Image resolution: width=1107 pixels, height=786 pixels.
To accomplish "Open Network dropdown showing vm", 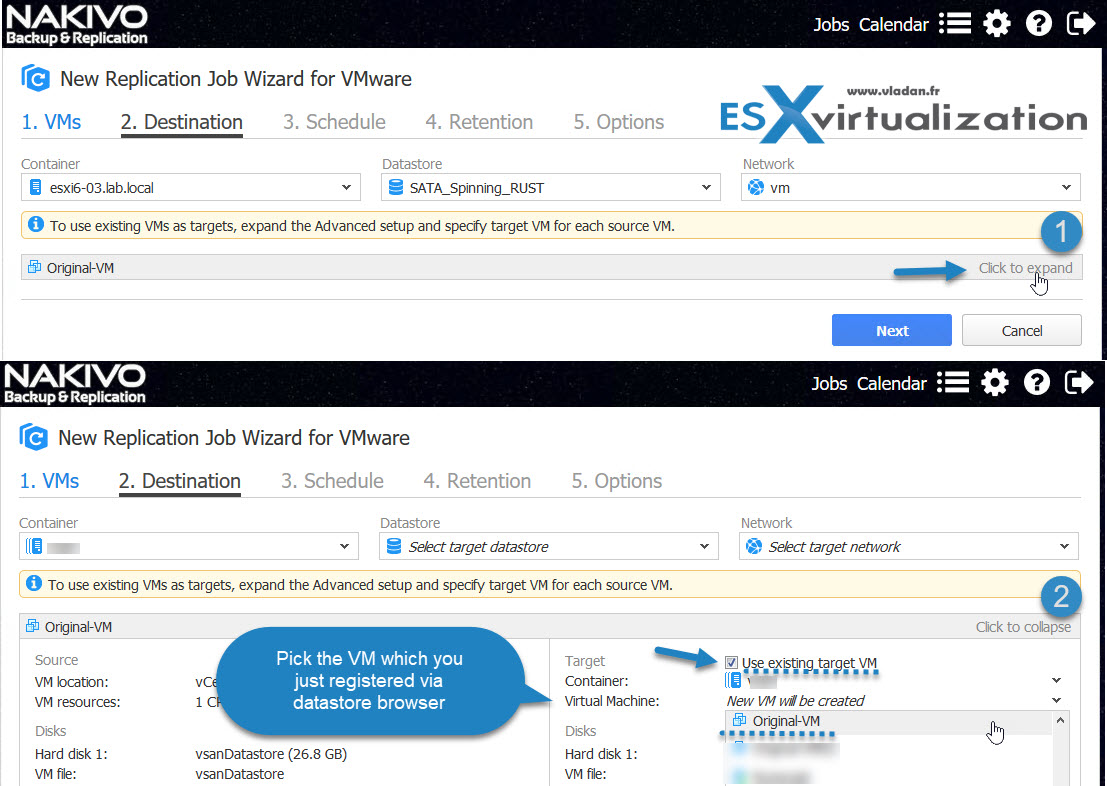I will click(911, 188).
